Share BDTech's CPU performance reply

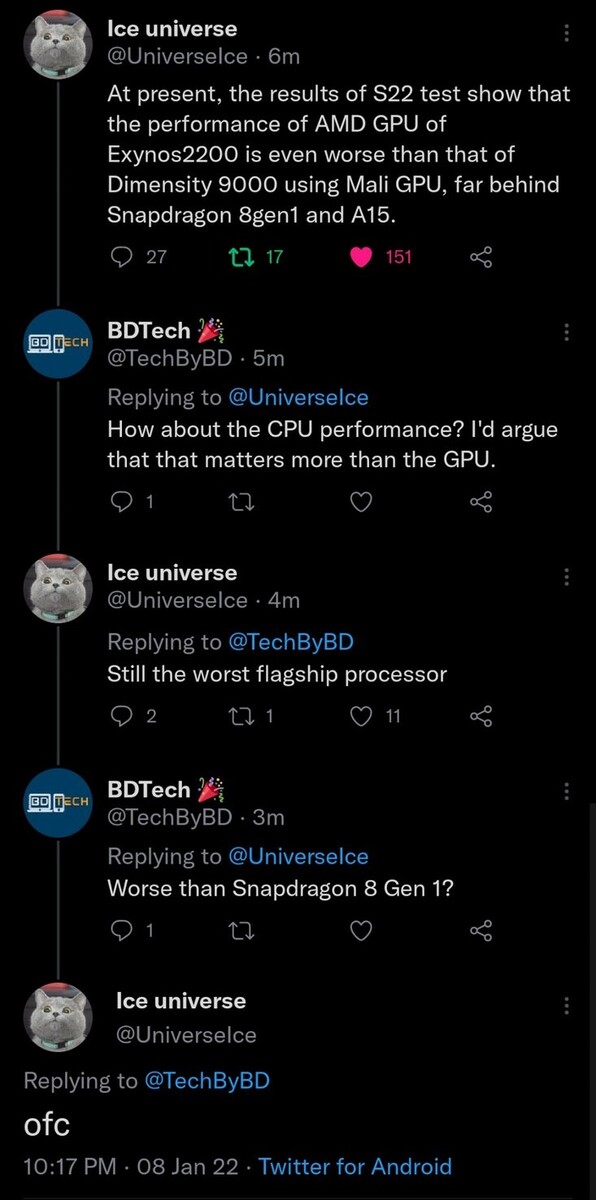[481, 502]
